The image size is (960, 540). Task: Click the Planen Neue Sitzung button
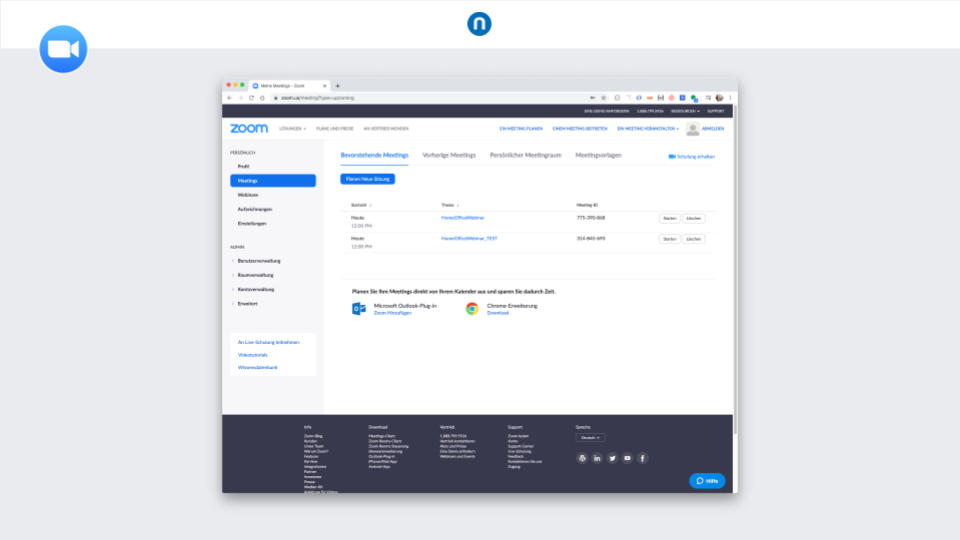(368, 179)
